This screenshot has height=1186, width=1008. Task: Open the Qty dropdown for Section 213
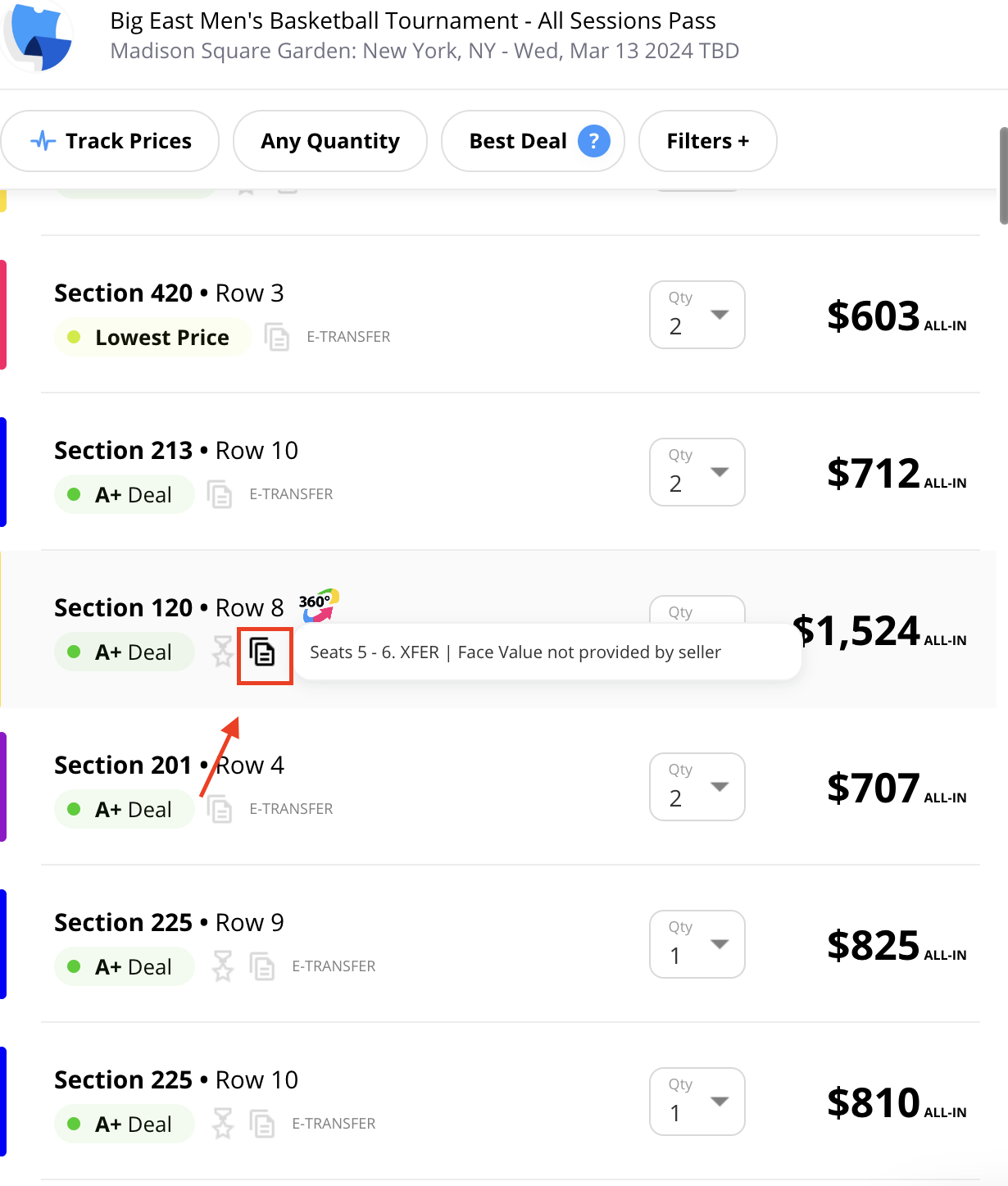click(x=697, y=472)
